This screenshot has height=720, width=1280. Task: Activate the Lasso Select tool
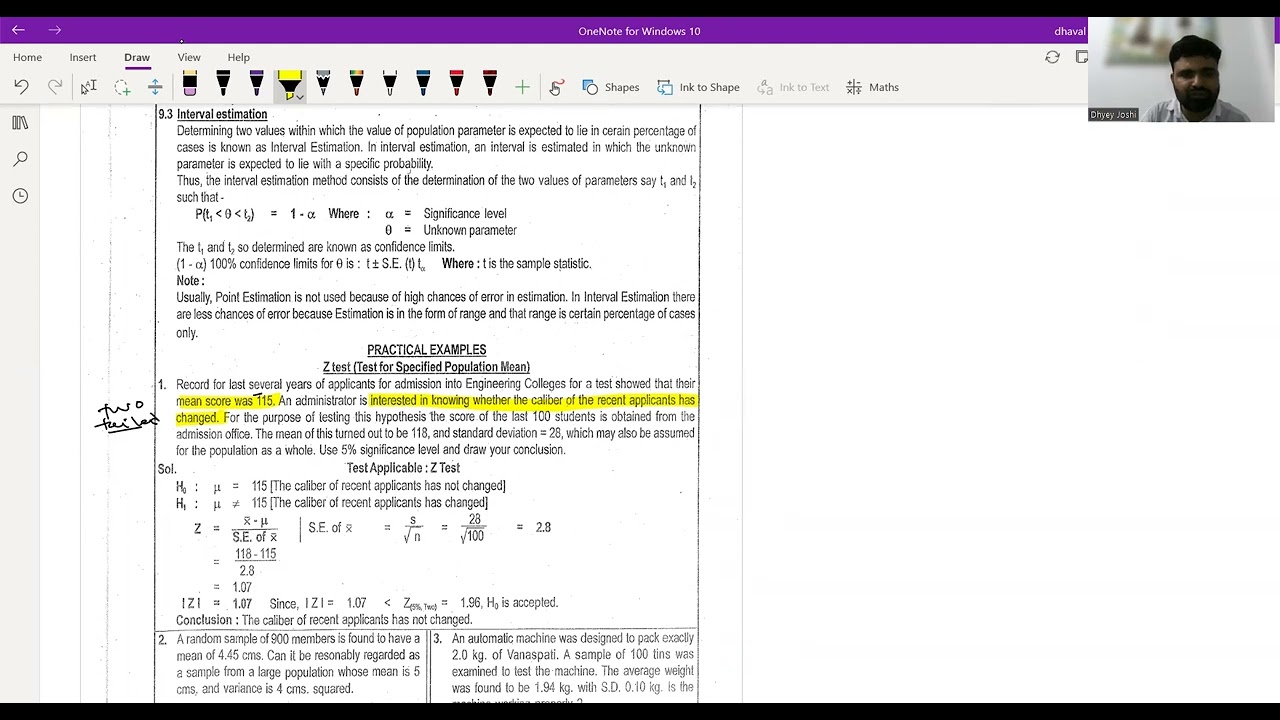tap(122, 87)
